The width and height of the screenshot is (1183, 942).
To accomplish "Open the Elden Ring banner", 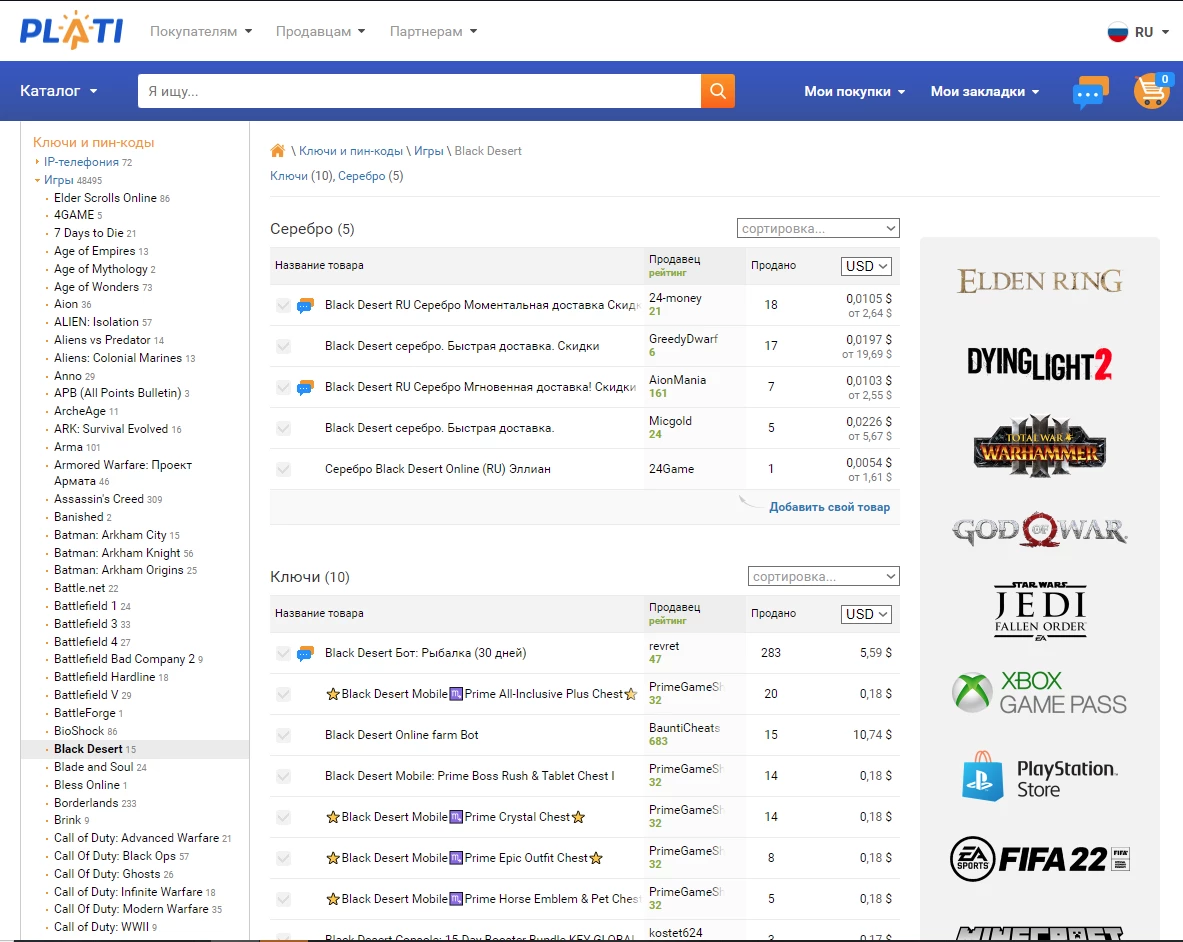I will click(x=1040, y=281).
